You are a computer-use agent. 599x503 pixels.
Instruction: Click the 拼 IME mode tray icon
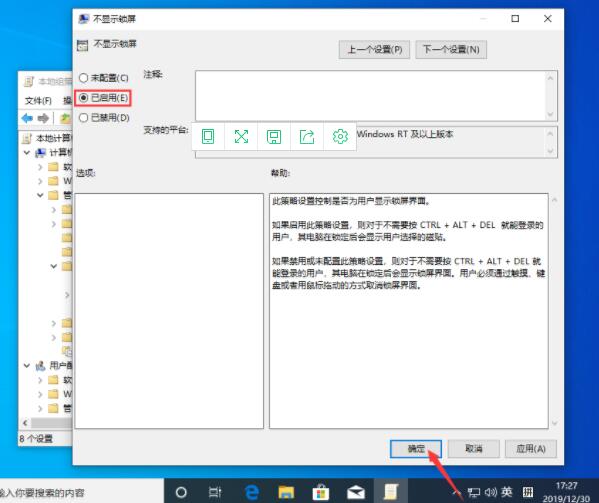[528, 492]
